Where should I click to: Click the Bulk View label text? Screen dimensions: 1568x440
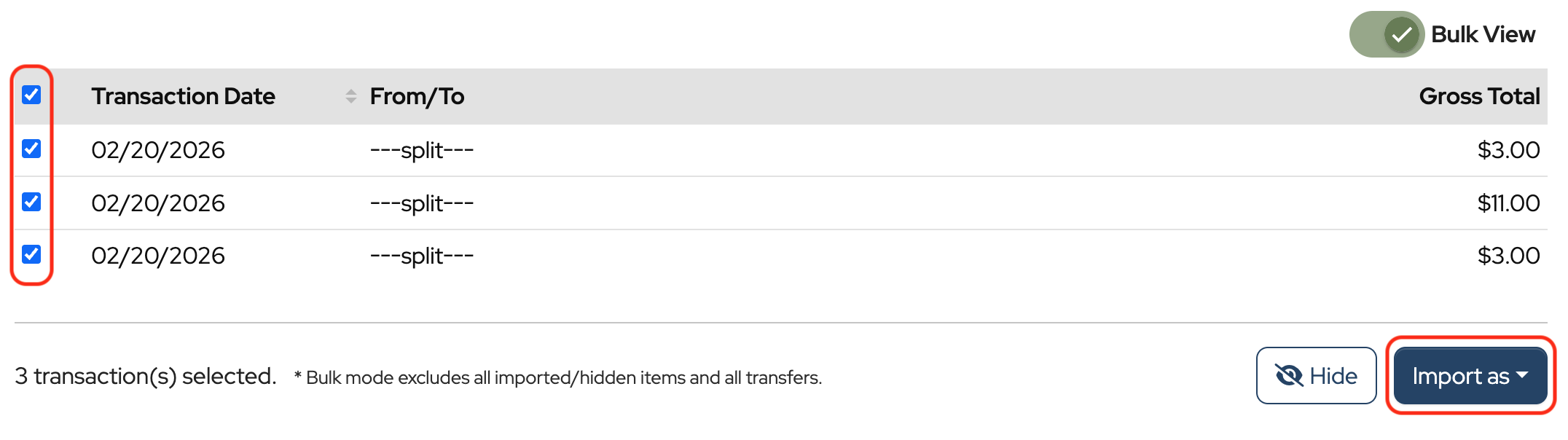point(1483,34)
